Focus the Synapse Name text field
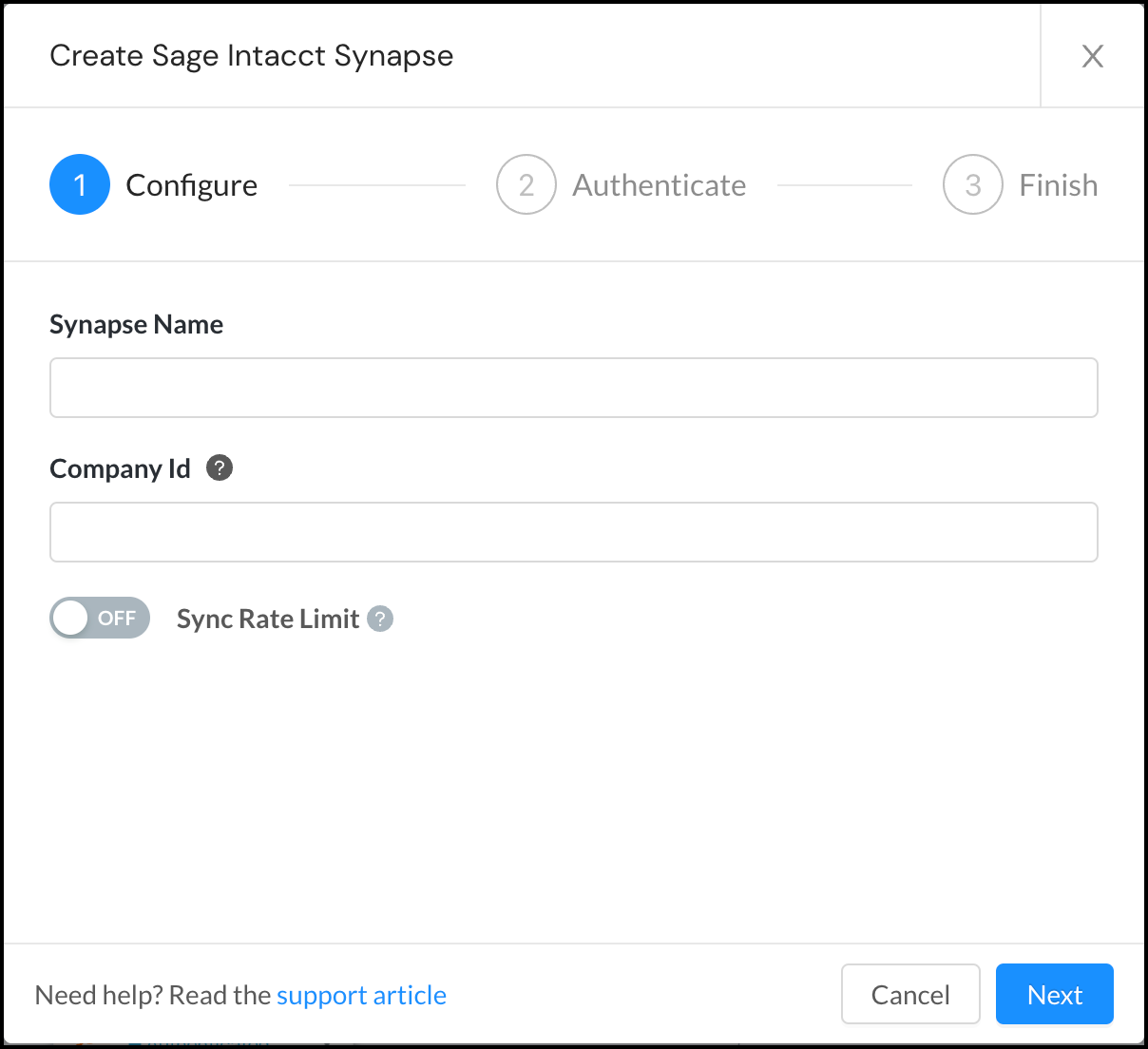Viewport: 1148px width, 1049px height. coord(574,388)
